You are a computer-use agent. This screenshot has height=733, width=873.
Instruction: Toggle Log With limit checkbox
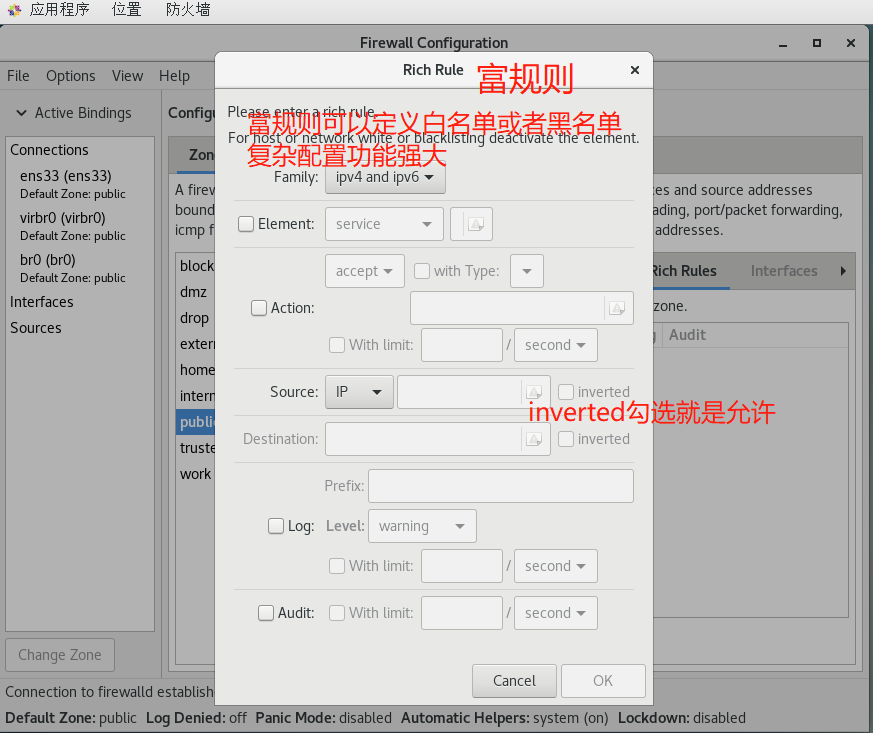click(x=337, y=566)
